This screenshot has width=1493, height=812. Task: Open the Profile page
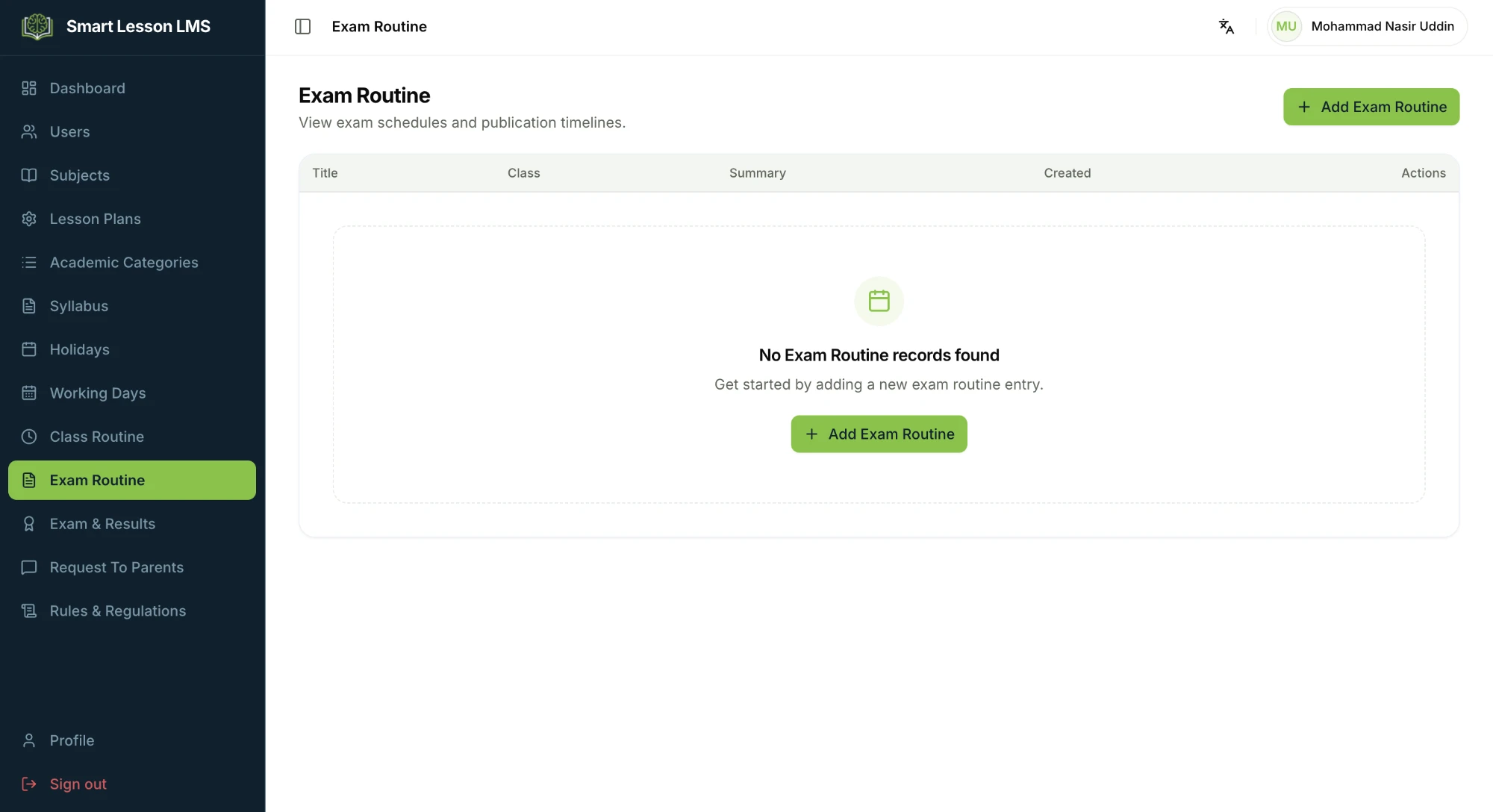(132, 740)
